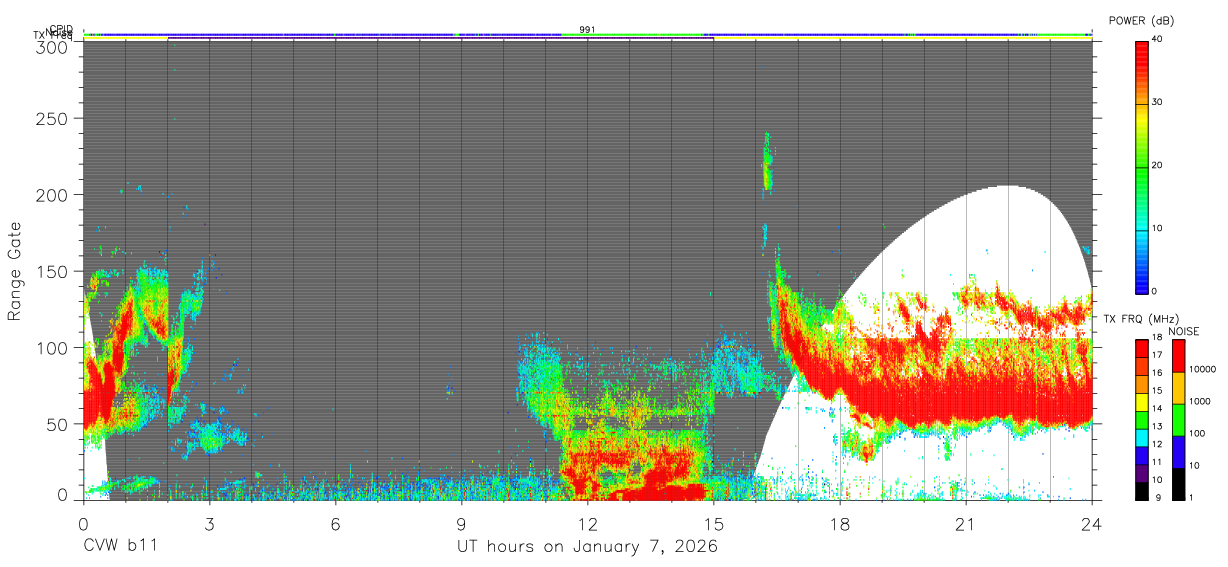Click the 20 label on the power colorbar

coord(1158,165)
